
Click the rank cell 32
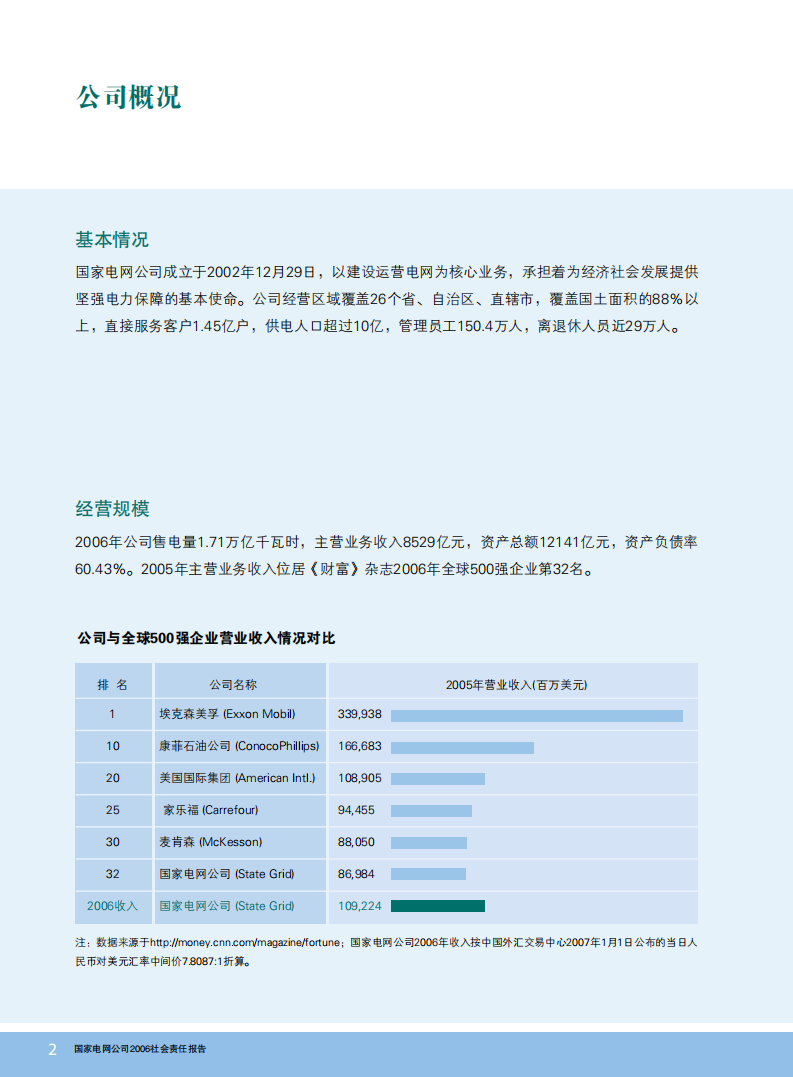(113, 874)
